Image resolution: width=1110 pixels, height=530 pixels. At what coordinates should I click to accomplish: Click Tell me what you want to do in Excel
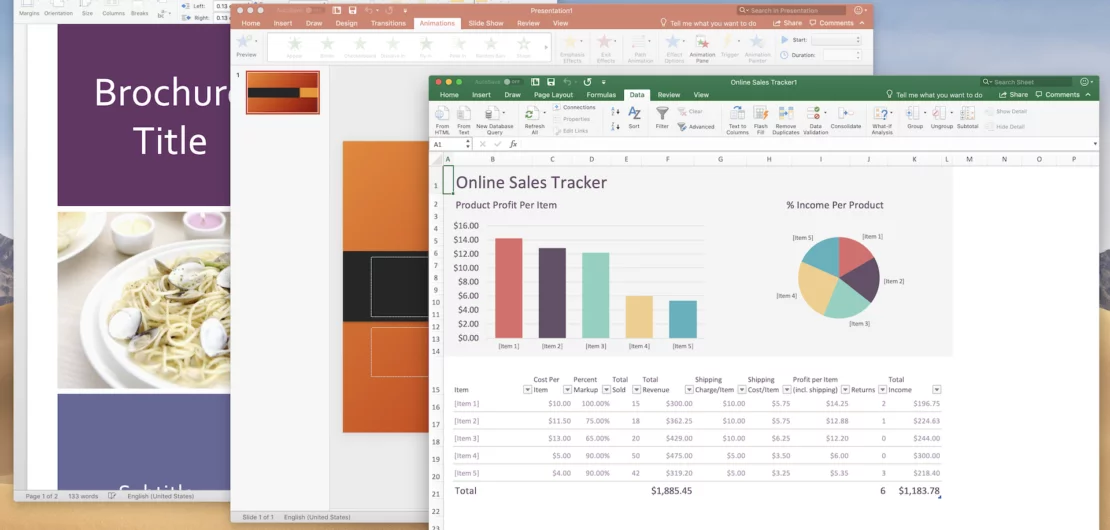coord(934,95)
